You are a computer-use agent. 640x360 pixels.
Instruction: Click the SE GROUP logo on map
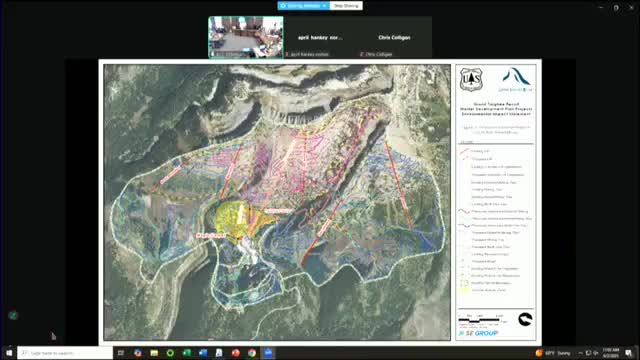pyautogui.click(x=478, y=333)
